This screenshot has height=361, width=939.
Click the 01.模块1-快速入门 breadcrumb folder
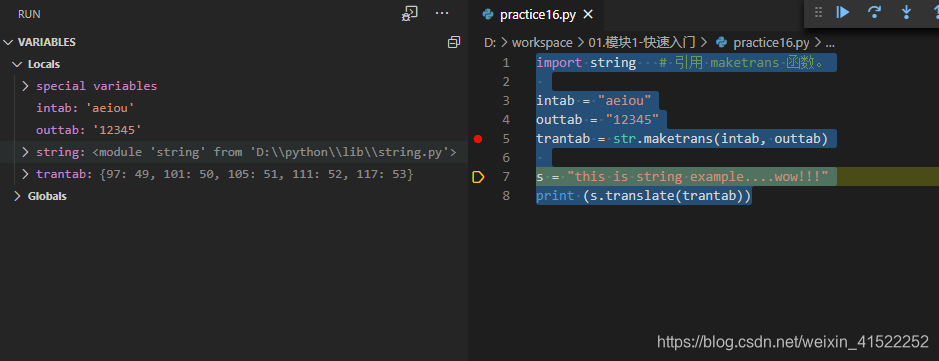pyautogui.click(x=641, y=43)
